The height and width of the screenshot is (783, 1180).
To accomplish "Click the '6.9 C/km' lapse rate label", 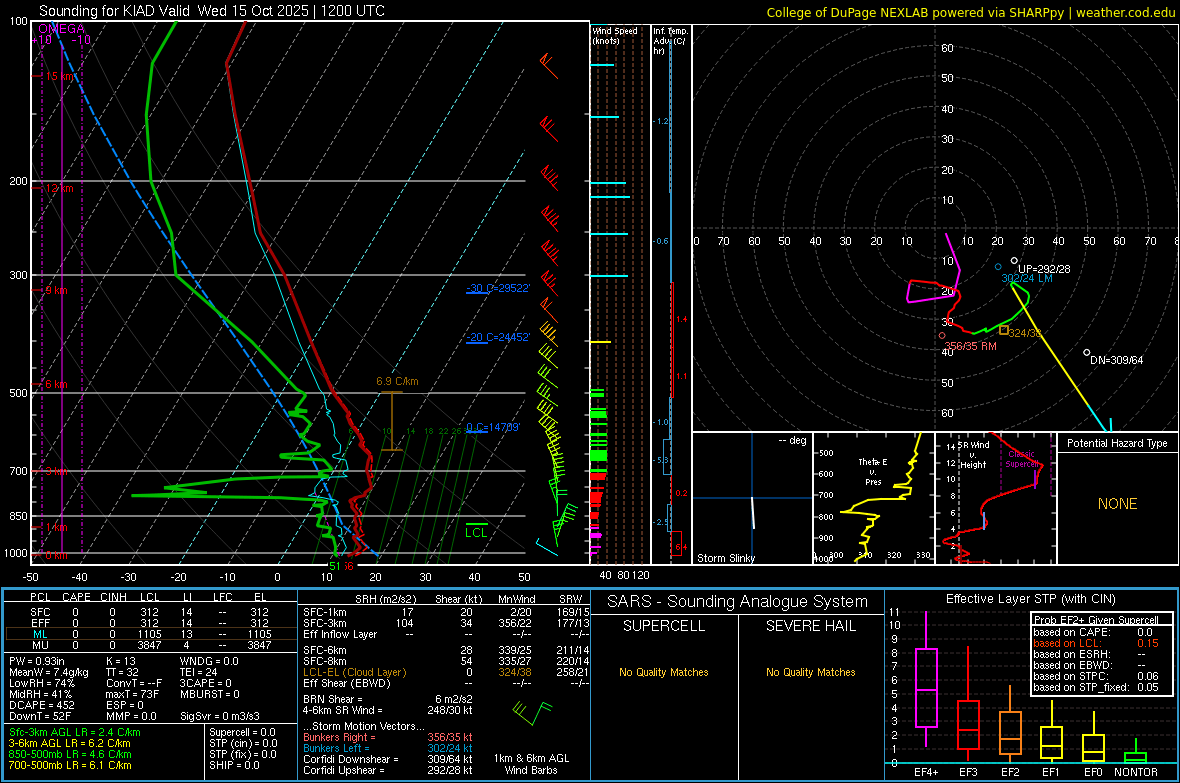I will [x=397, y=381].
